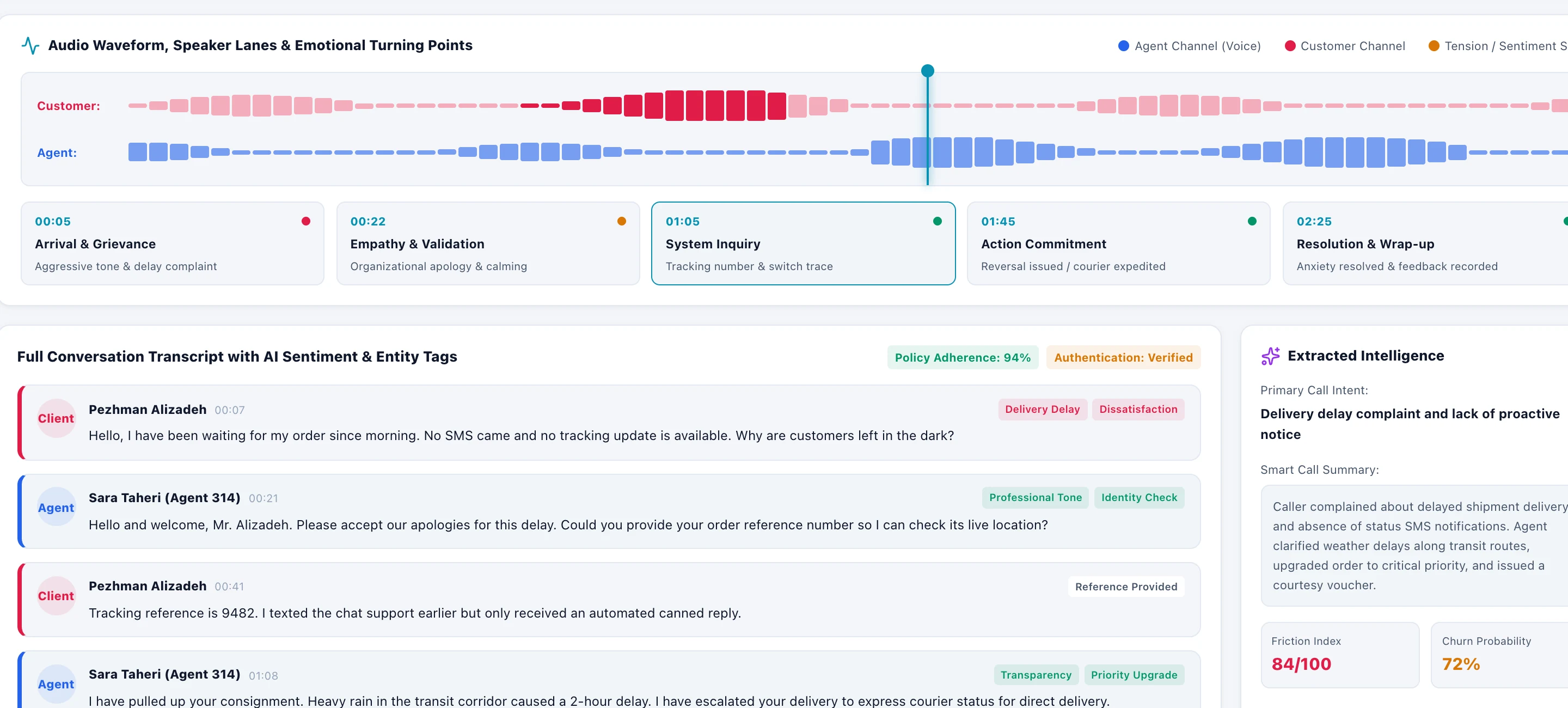Click the blue Agent Channel legend dot

tap(1124, 46)
